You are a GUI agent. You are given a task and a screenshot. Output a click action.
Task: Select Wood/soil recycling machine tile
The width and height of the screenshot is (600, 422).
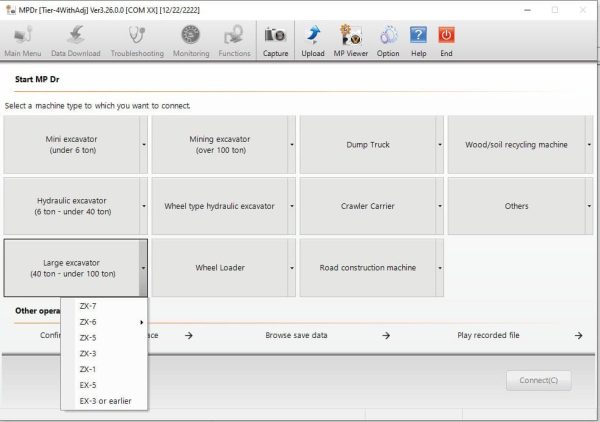(x=516, y=145)
